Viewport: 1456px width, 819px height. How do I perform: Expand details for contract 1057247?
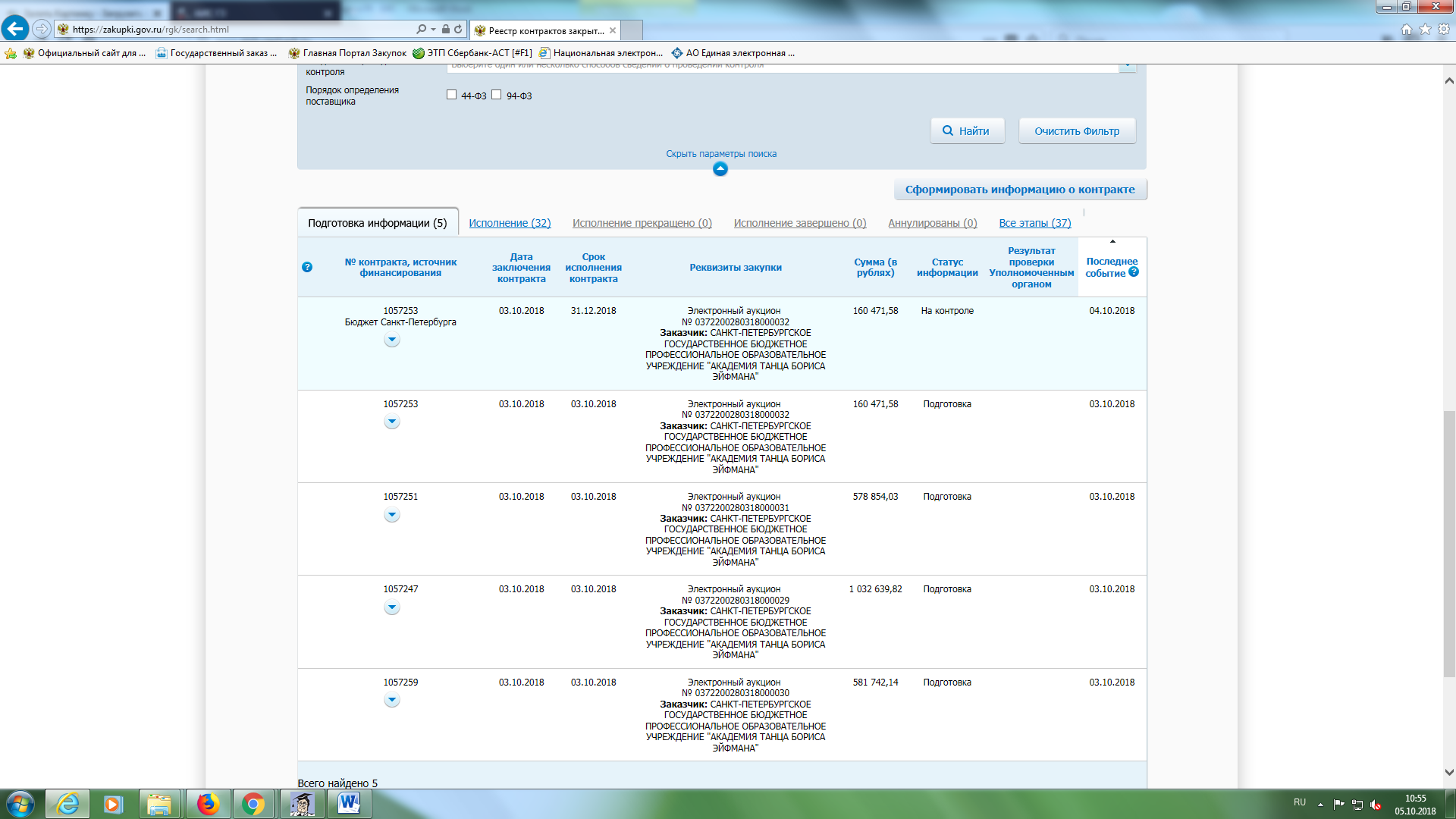pos(391,607)
